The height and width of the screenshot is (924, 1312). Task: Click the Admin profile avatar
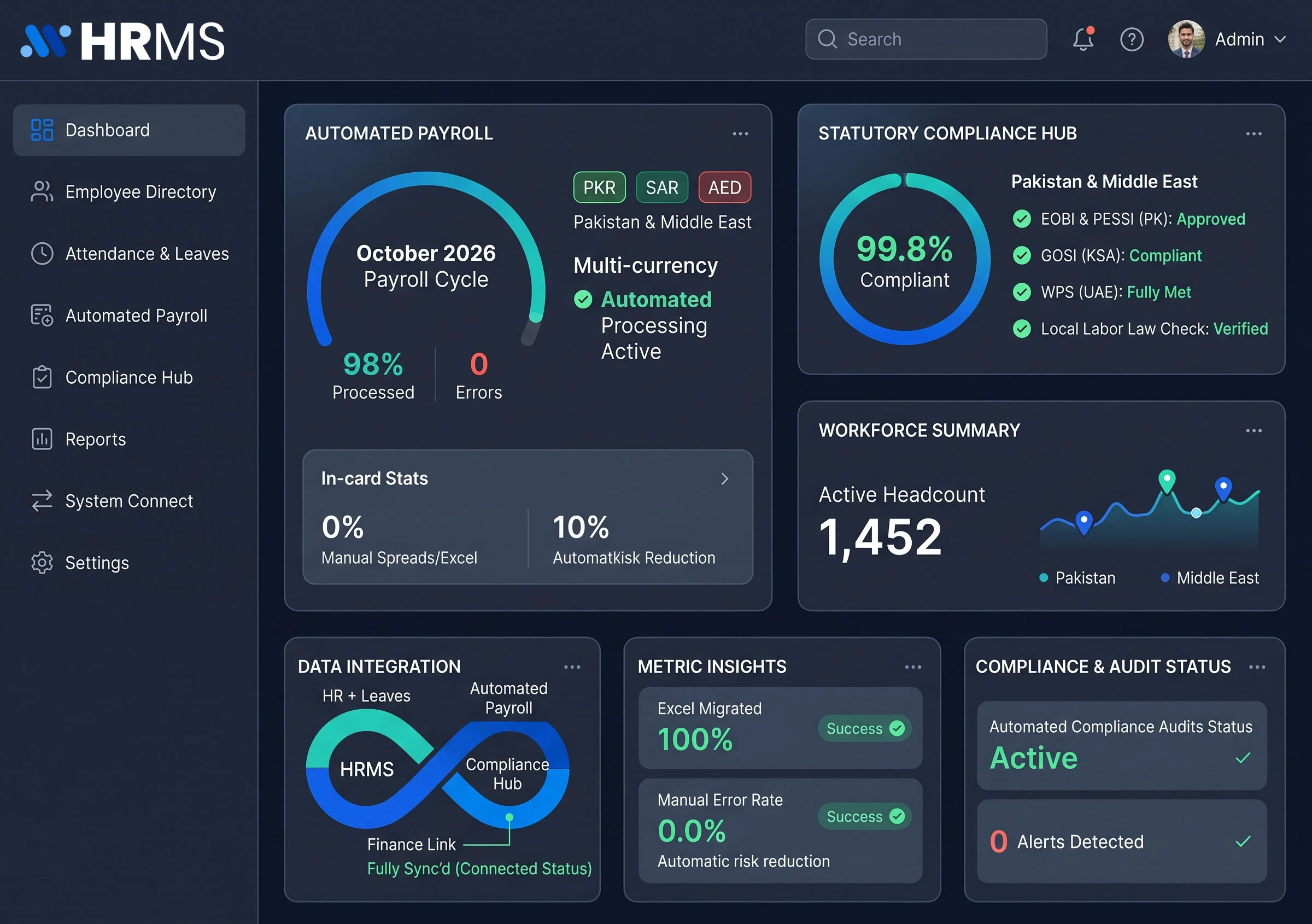pos(1186,39)
